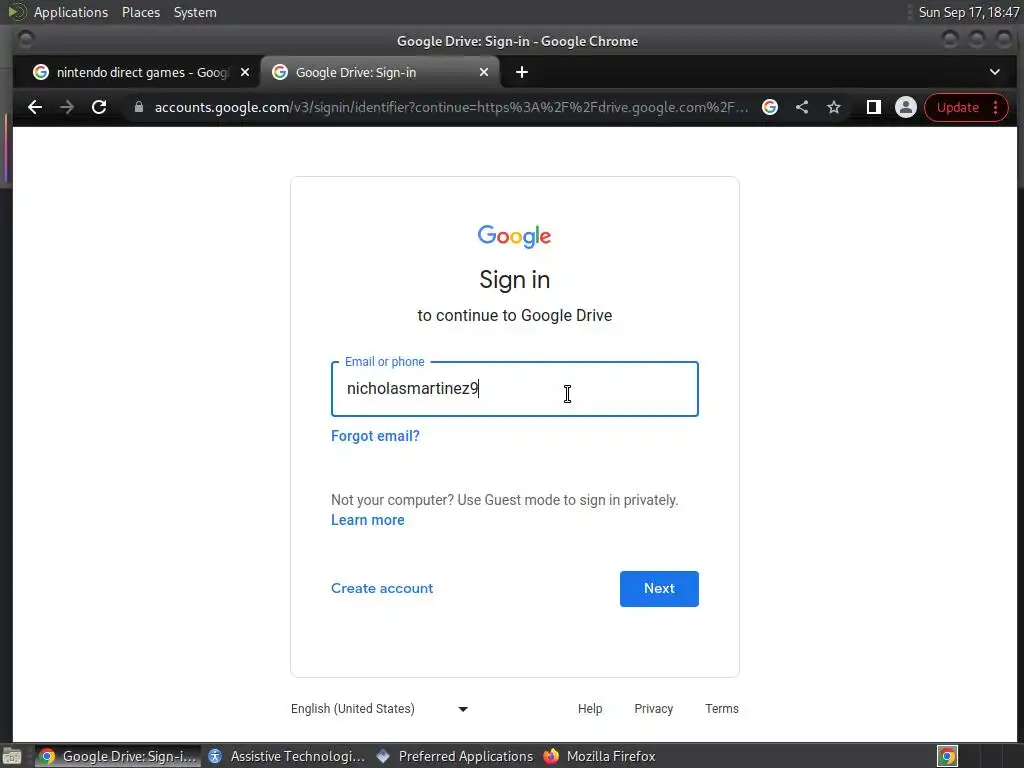Click the Chrome icon in the bottom-right workspace switcher
The width and height of the screenshot is (1024, 768).
pos(948,756)
